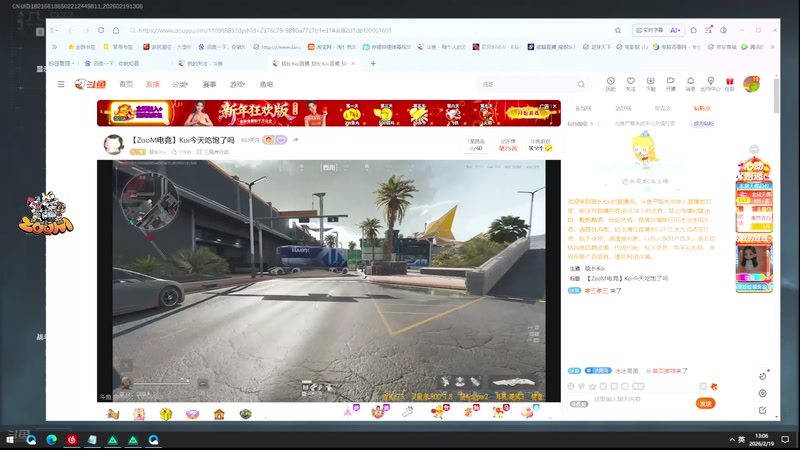
Task: Open the user avatar profile menu
Action: (751, 84)
